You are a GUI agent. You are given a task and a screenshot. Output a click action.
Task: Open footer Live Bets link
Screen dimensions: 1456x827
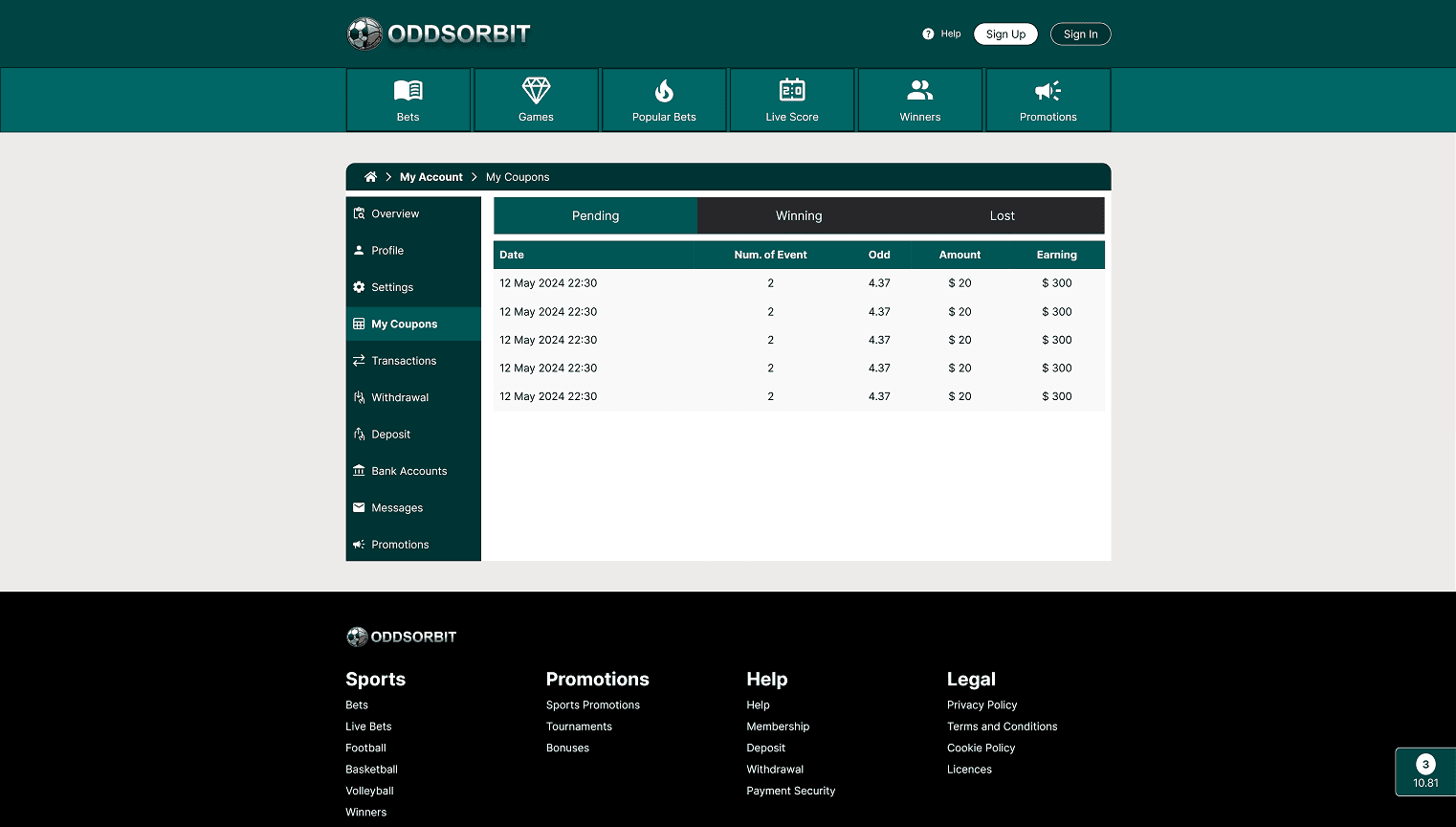point(368,726)
